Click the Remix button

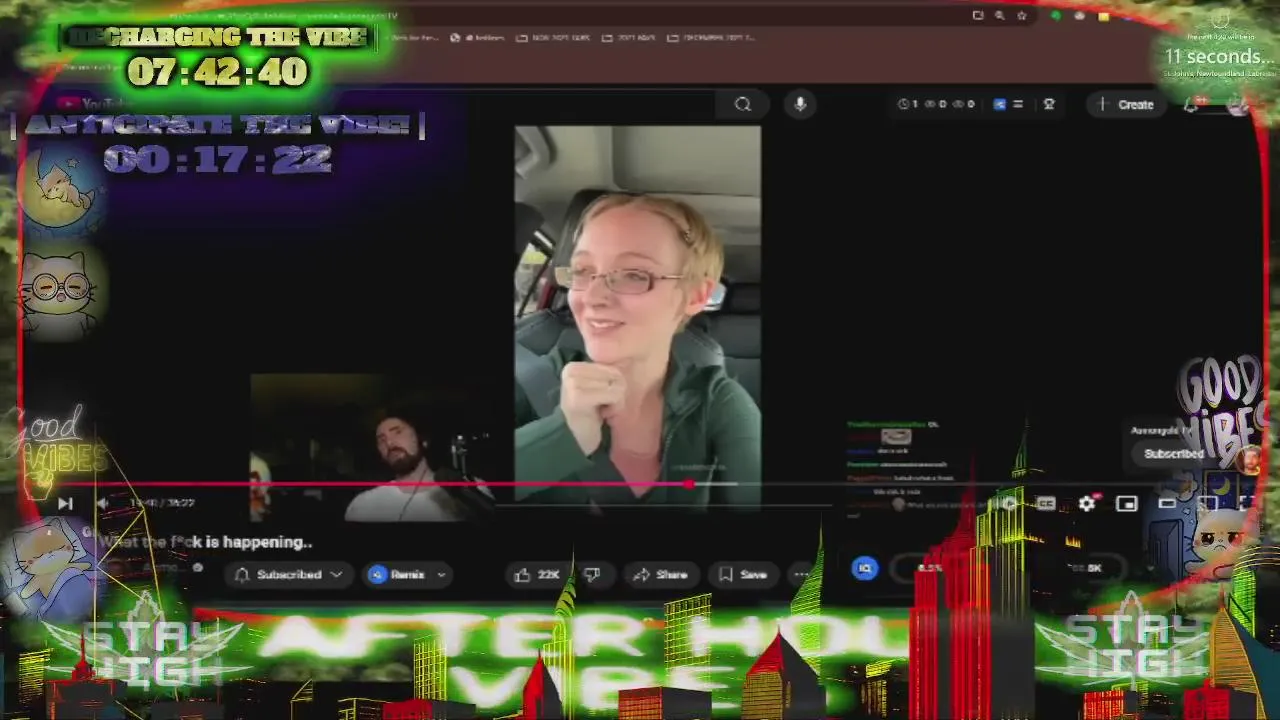click(x=398, y=574)
